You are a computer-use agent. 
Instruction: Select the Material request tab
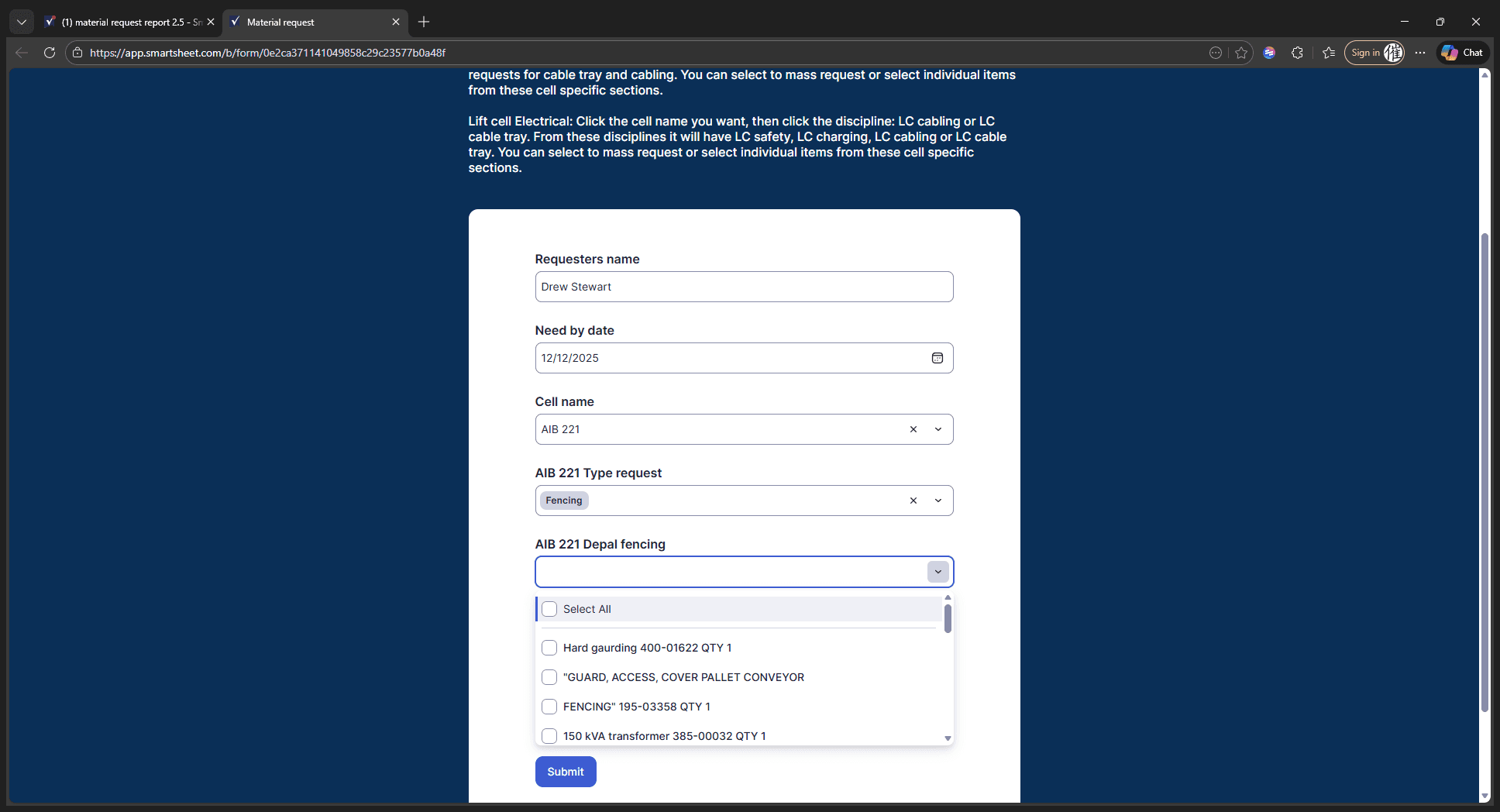(x=314, y=22)
